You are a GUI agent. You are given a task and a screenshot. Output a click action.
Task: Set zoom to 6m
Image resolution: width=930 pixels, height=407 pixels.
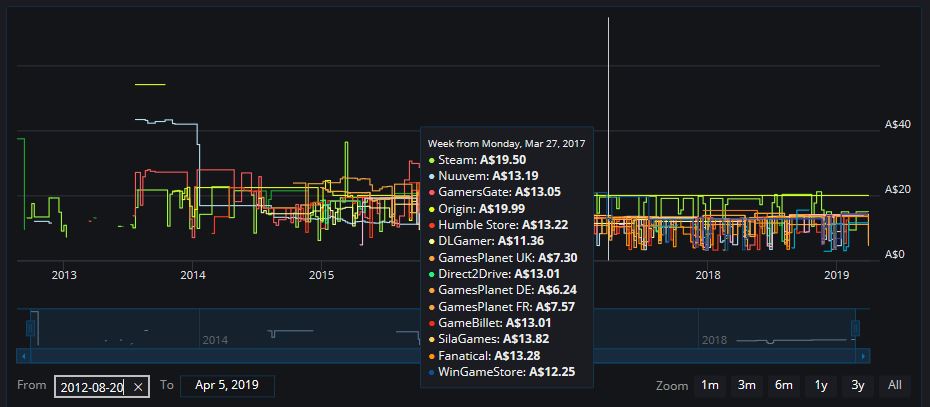tap(784, 385)
